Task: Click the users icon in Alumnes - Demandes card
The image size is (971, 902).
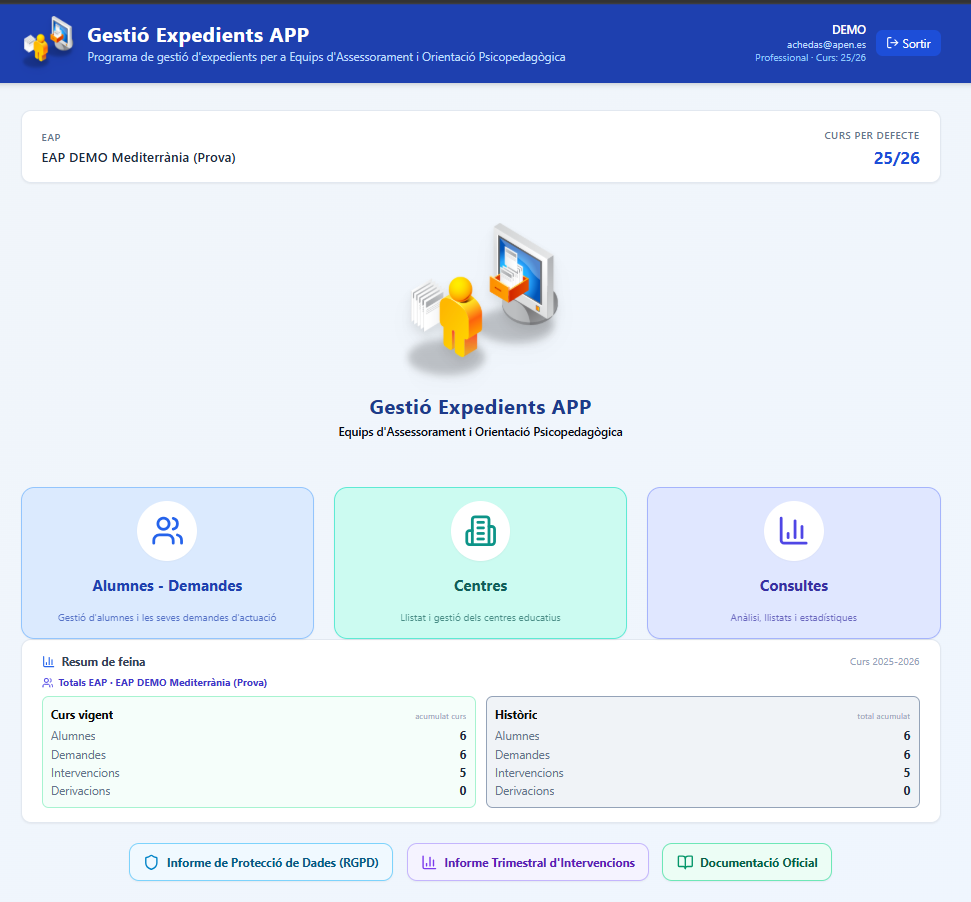Action: [x=167, y=531]
